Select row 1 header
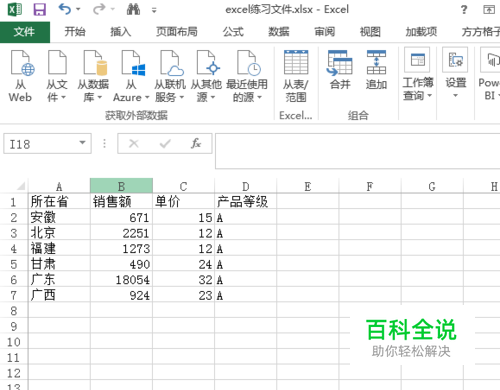 tap(14, 202)
